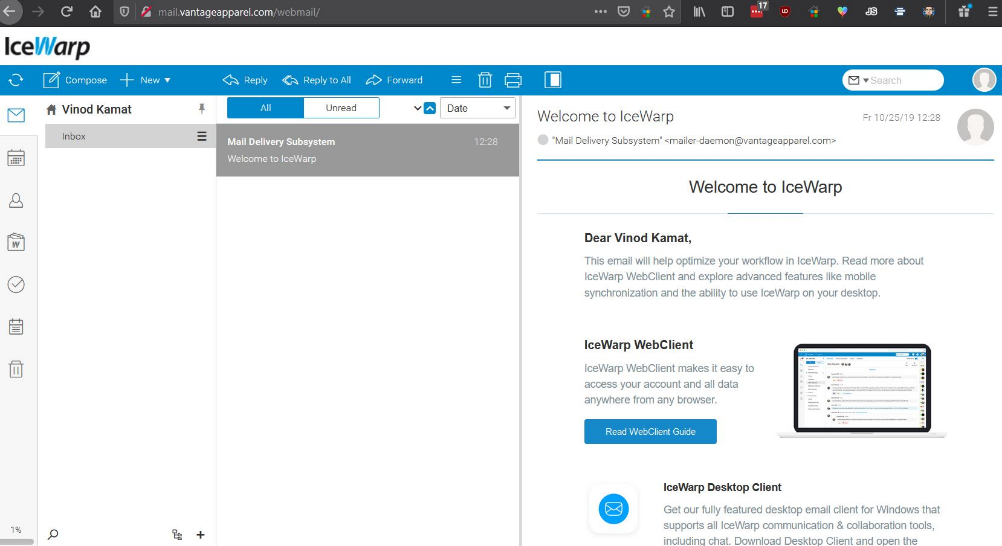Show All messages tab

click(x=265, y=107)
